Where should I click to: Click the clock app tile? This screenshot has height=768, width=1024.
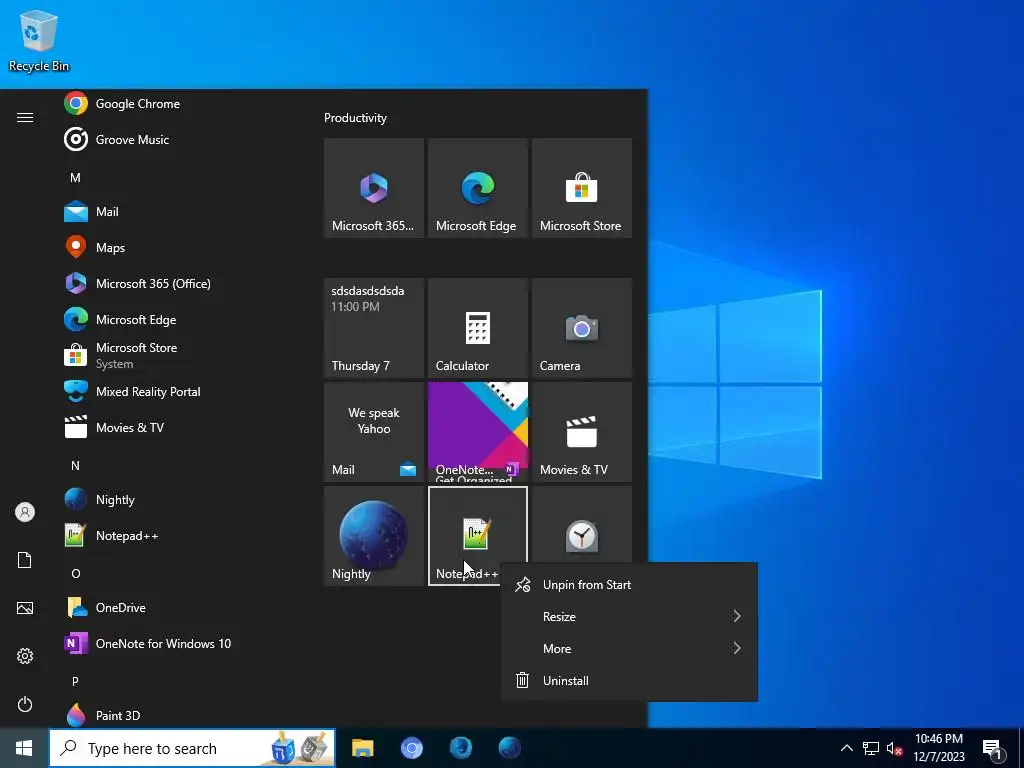(x=582, y=524)
